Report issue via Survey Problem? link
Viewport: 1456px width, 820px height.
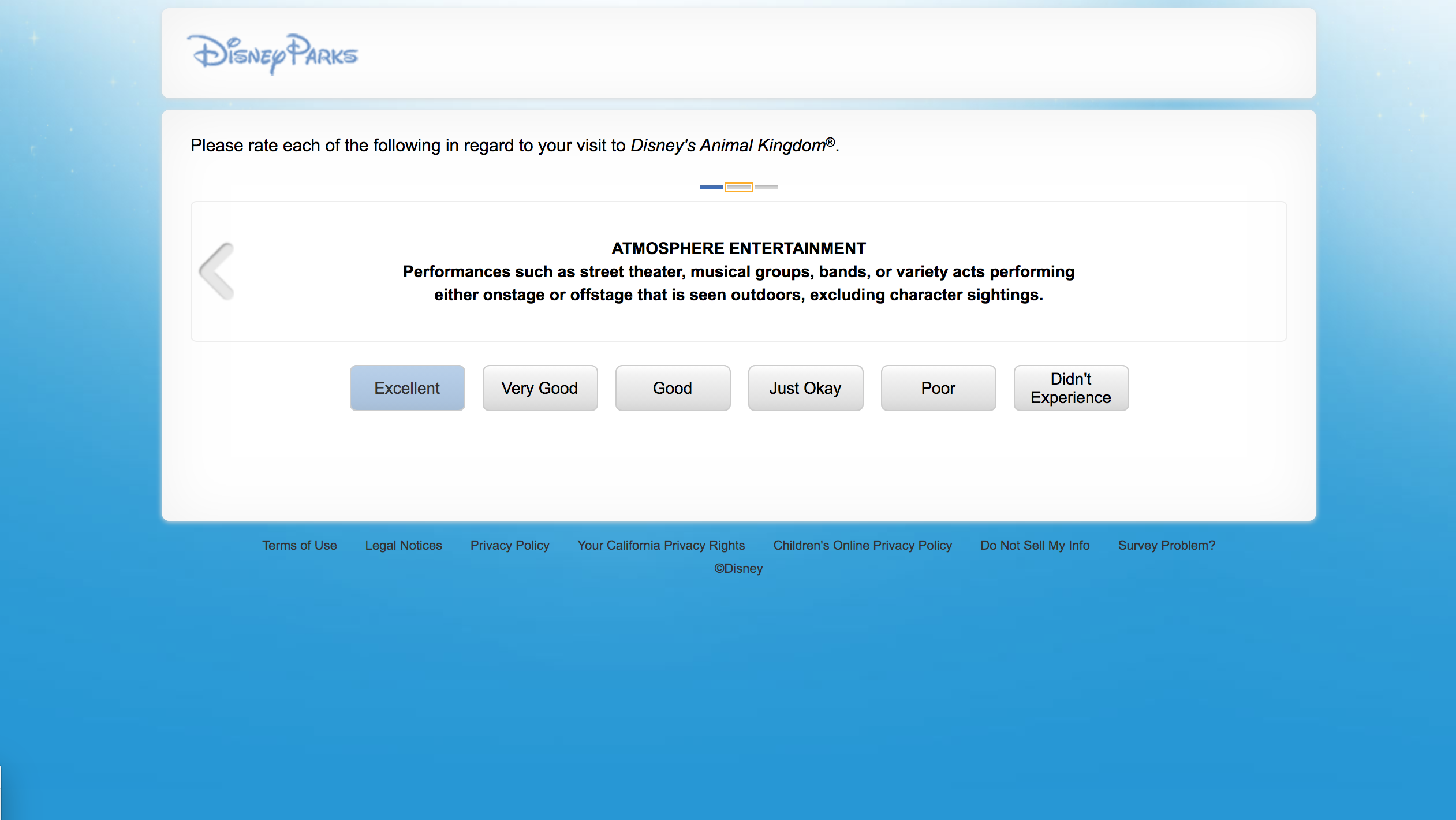pyautogui.click(x=1166, y=545)
